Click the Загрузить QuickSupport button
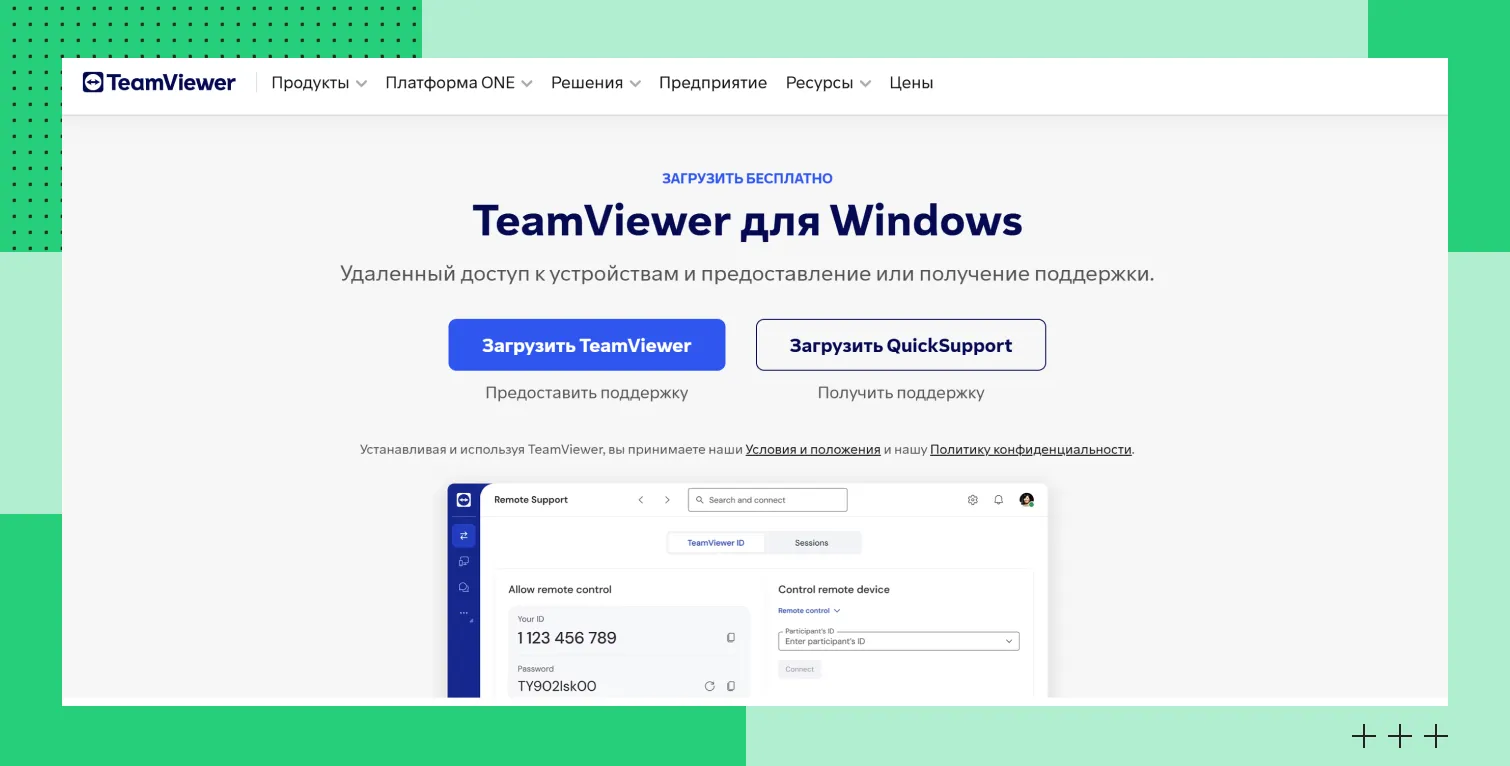 tap(900, 345)
